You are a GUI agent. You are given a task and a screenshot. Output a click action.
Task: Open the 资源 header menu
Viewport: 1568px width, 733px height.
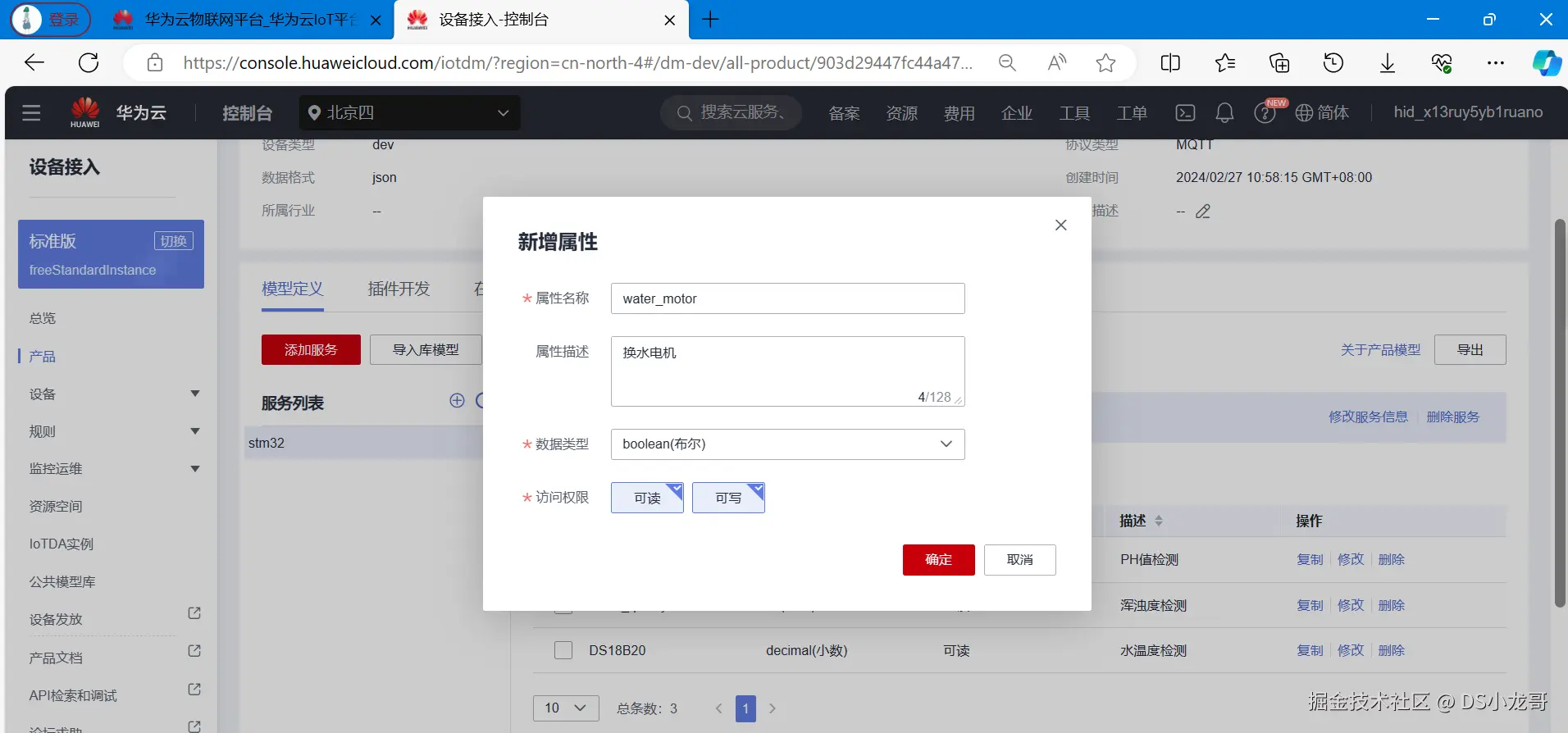[x=901, y=113]
